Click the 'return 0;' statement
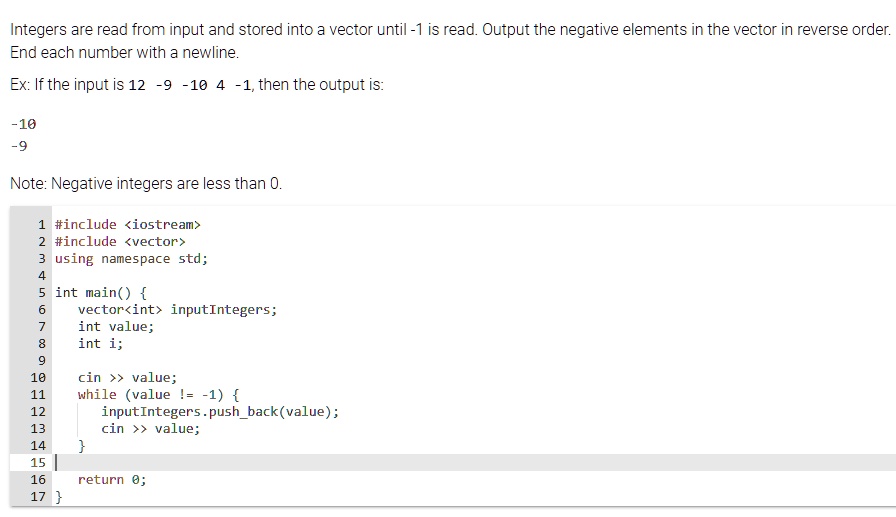 point(112,479)
